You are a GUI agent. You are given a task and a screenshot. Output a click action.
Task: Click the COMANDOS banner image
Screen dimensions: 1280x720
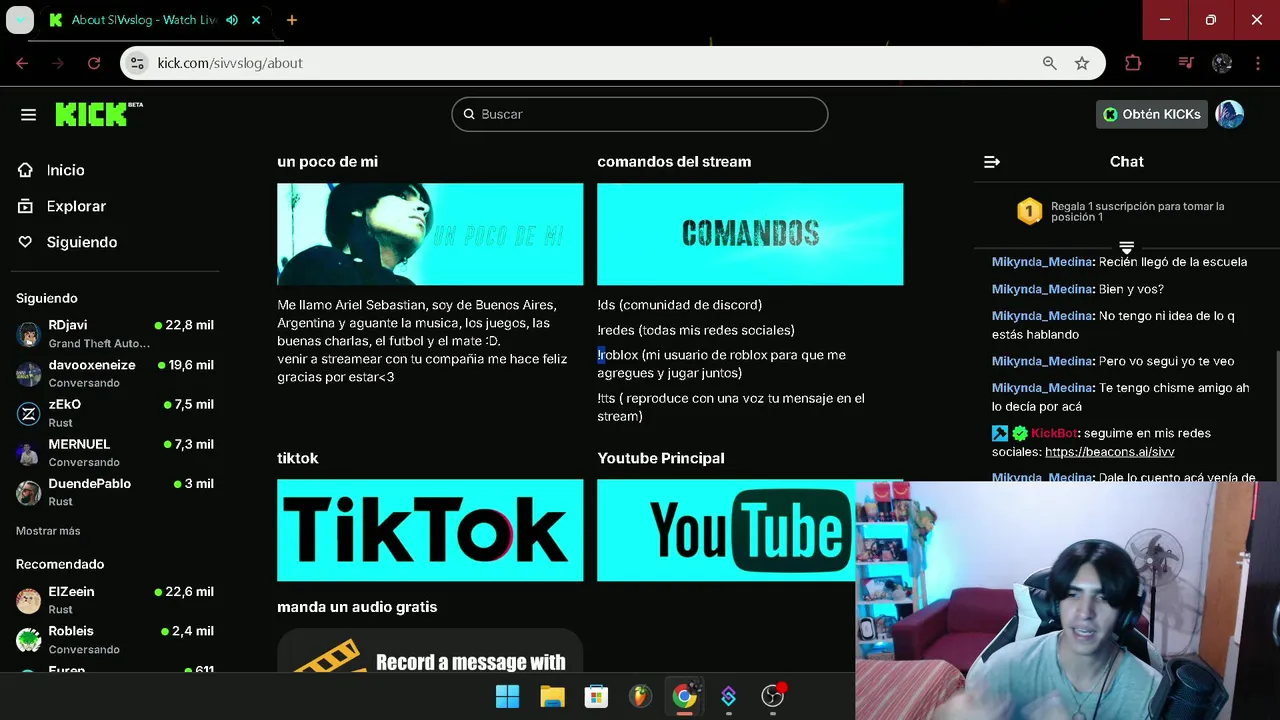coord(750,234)
